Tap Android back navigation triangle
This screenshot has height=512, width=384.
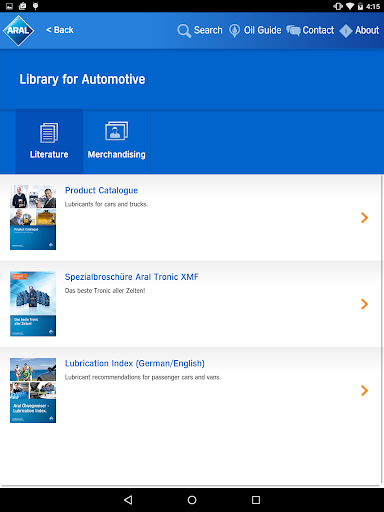(x=128, y=500)
